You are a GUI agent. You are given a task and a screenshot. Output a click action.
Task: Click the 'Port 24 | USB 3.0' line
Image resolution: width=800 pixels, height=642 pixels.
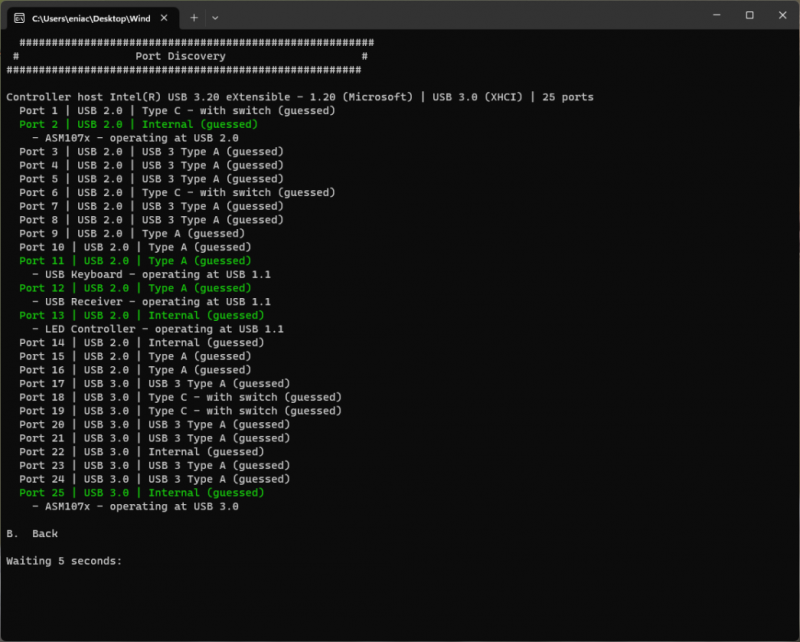[x=155, y=479]
